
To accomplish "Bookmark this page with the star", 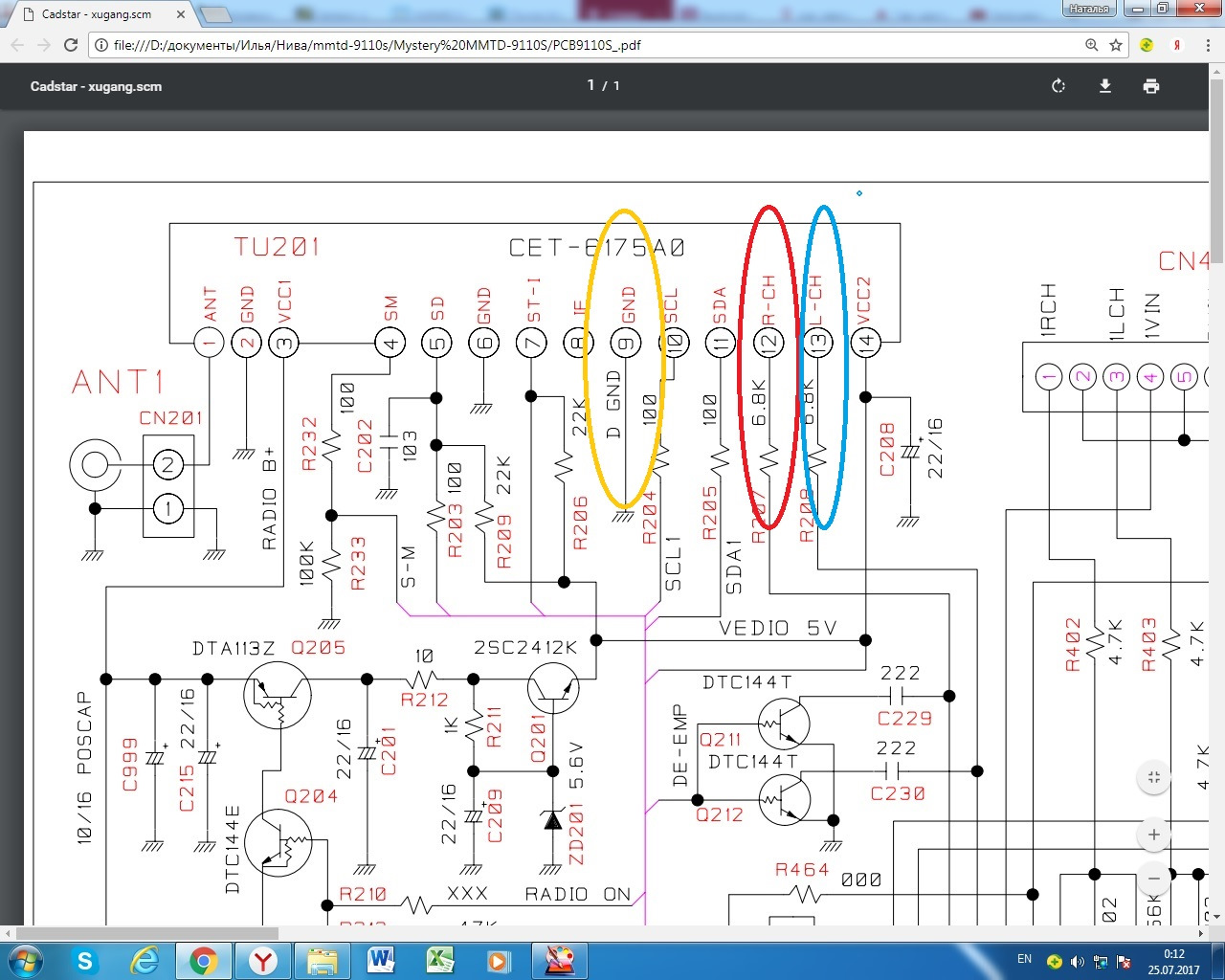I will (1115, 45).
